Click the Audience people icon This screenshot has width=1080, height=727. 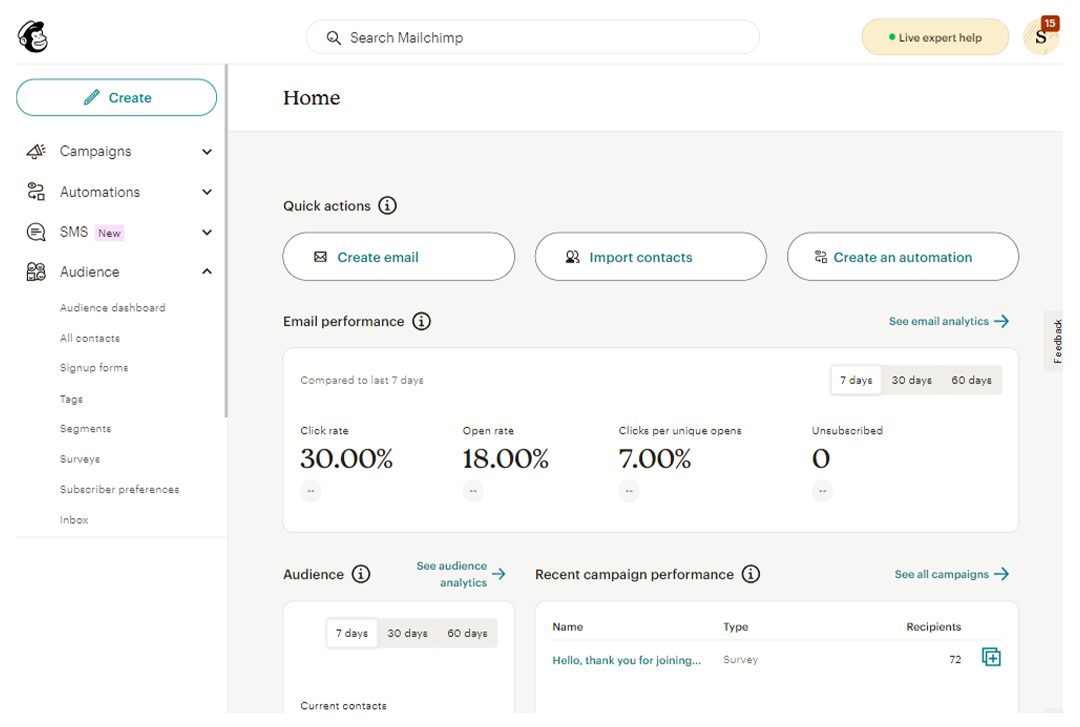coord(36,272)
